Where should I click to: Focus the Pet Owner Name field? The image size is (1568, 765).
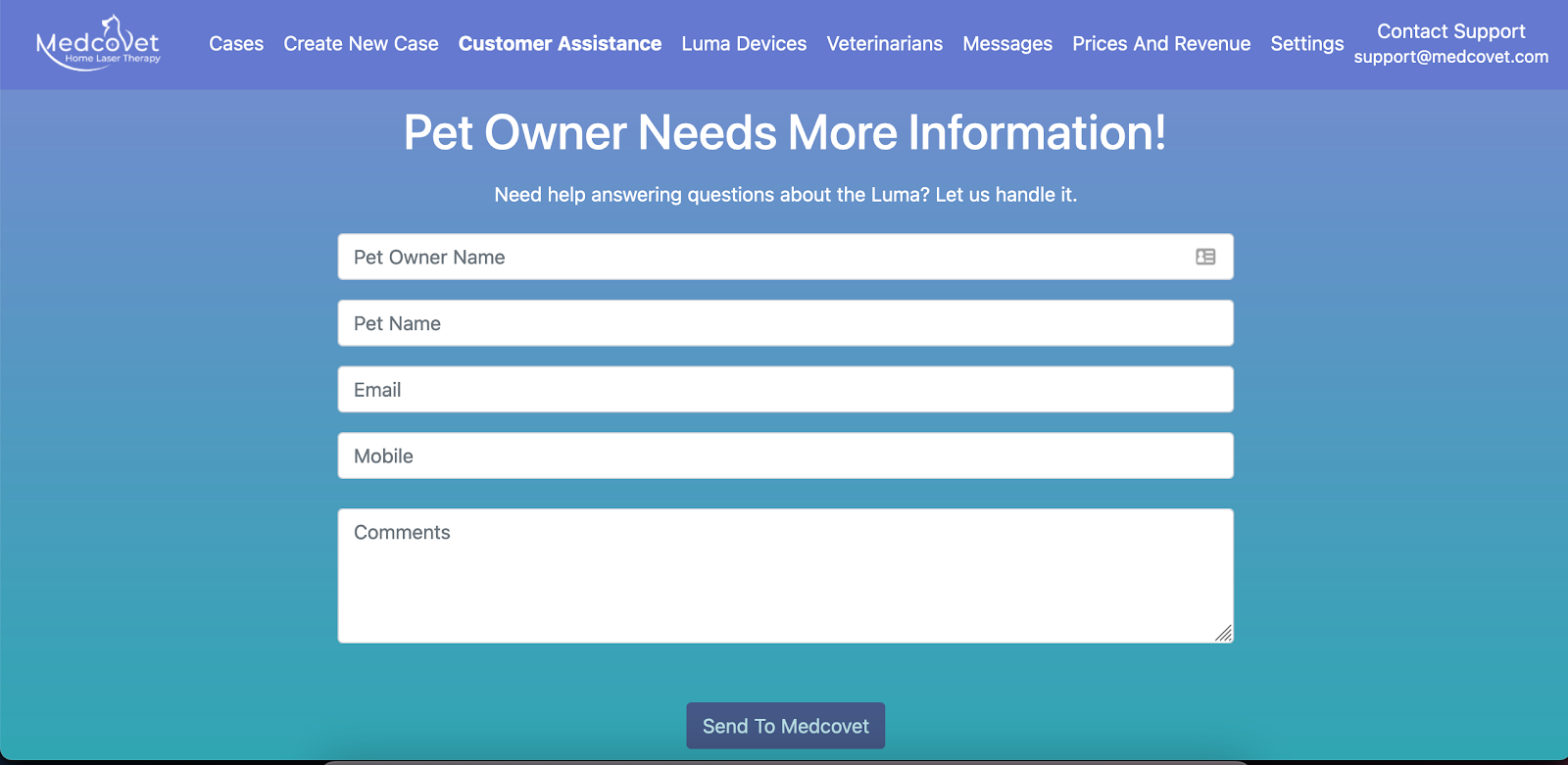click(x=785, y=257)
